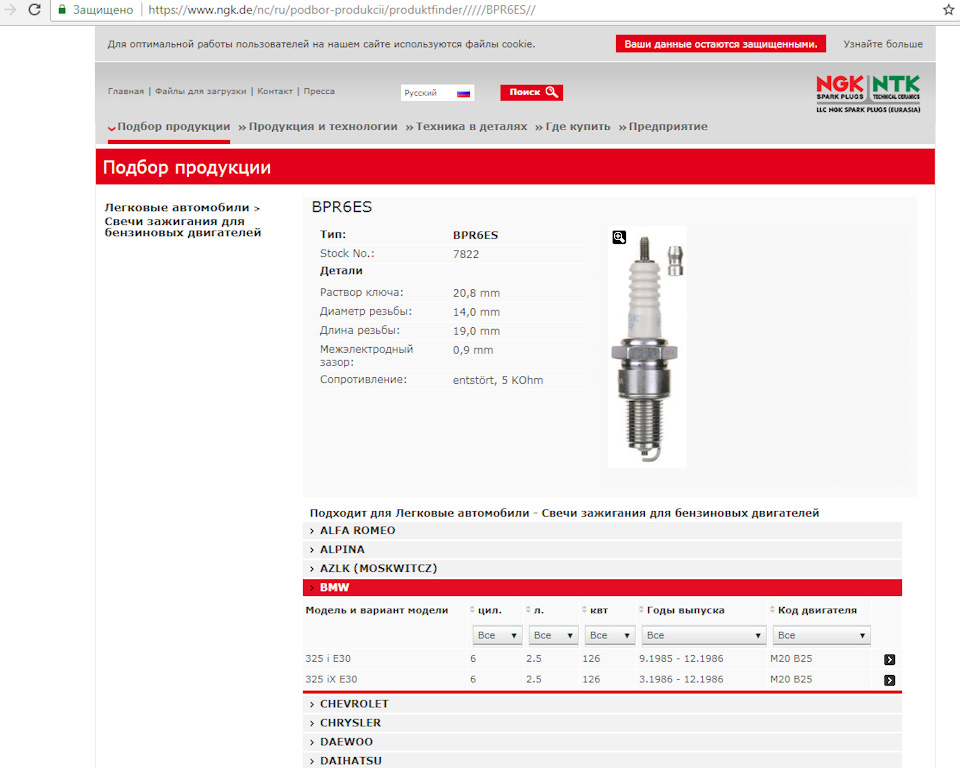Sort by Годы выпуска column arrows
960x768 pixels.
tap(641, 610)
